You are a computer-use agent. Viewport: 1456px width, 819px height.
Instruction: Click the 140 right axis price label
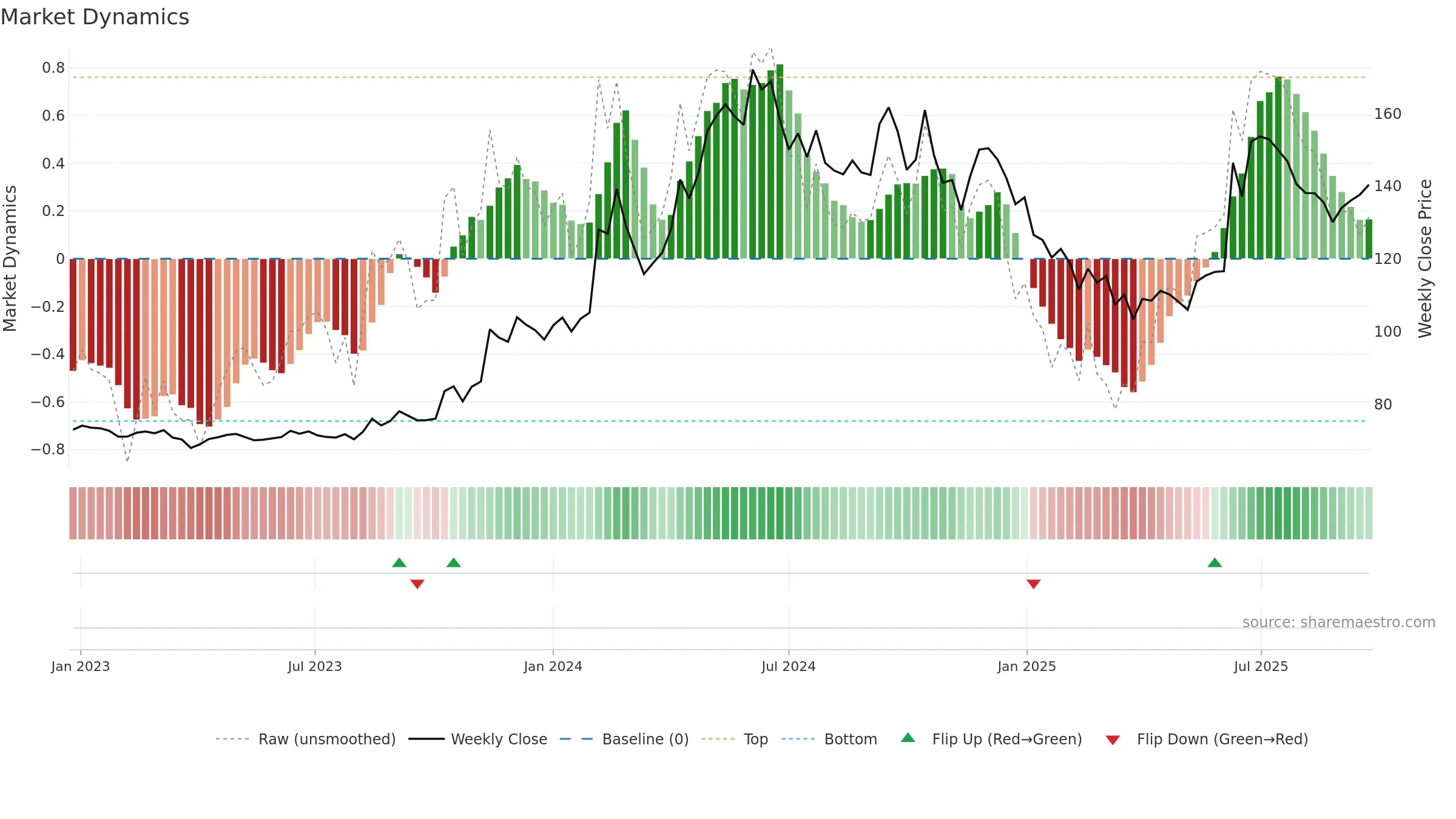(1388, 186)
